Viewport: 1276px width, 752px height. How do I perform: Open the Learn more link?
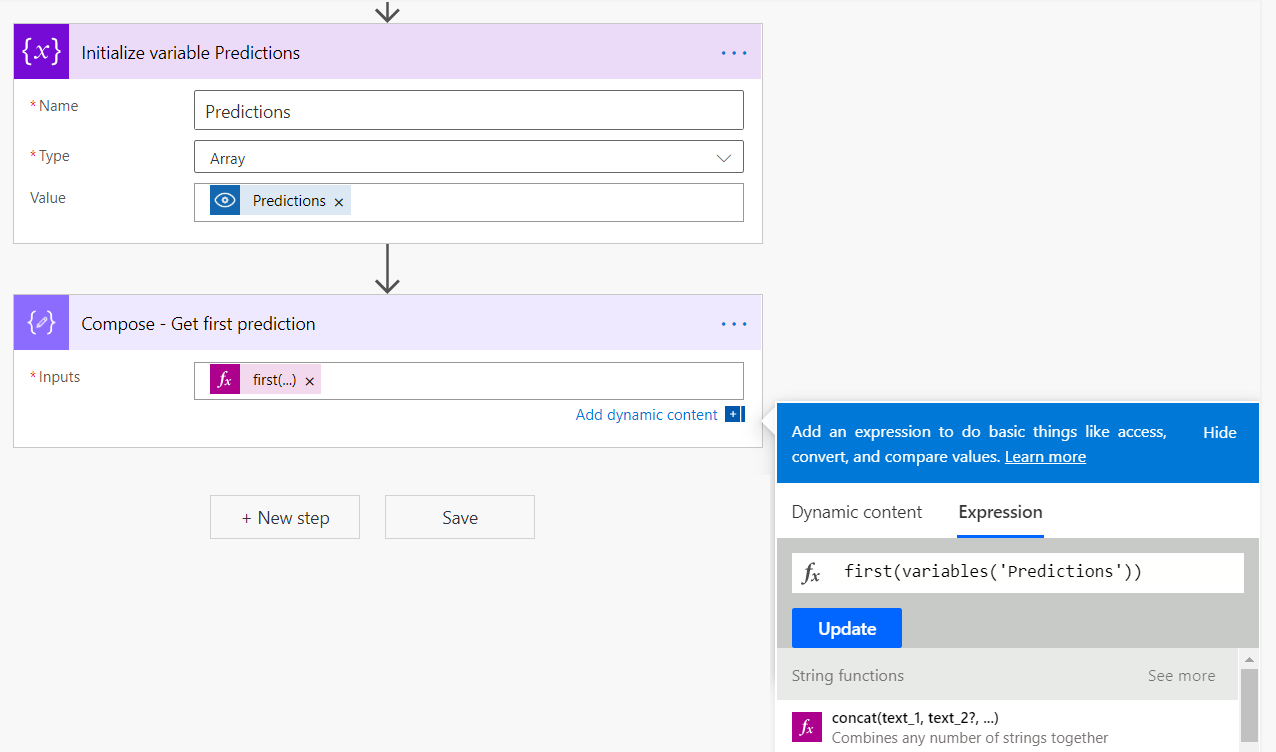tap(1045, 457)
